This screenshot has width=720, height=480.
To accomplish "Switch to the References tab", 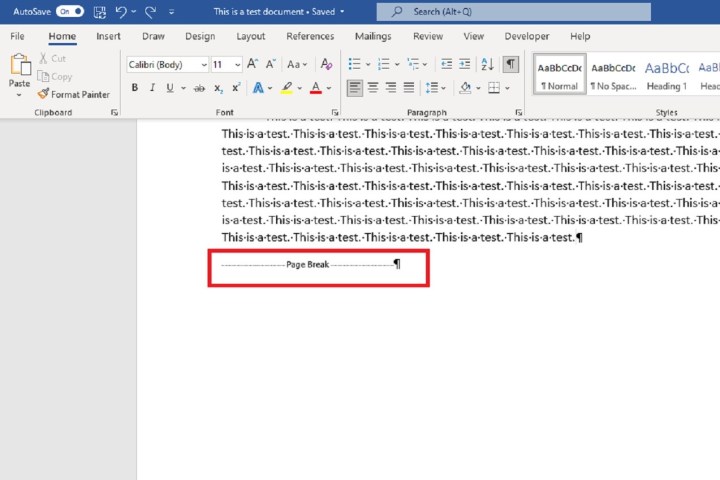I will 310,36.
